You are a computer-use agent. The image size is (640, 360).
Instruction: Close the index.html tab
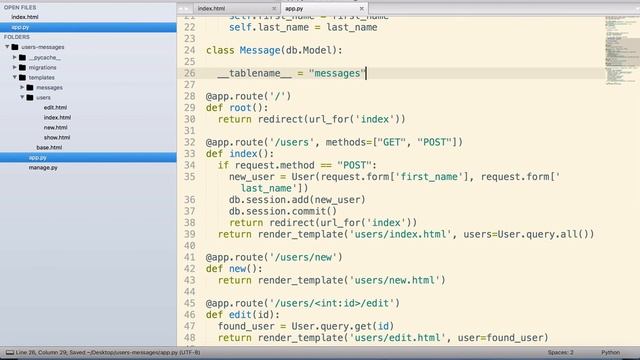click(274, 9)
